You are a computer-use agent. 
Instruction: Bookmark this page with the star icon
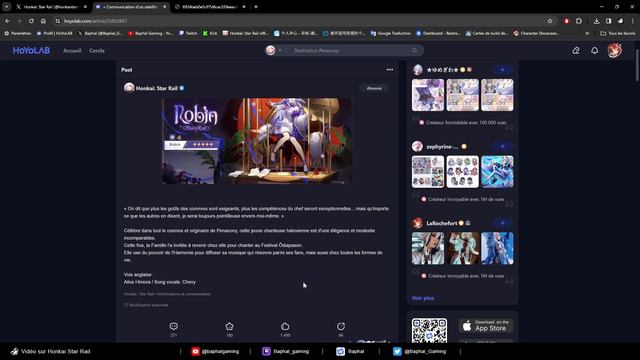coord(550,21)
